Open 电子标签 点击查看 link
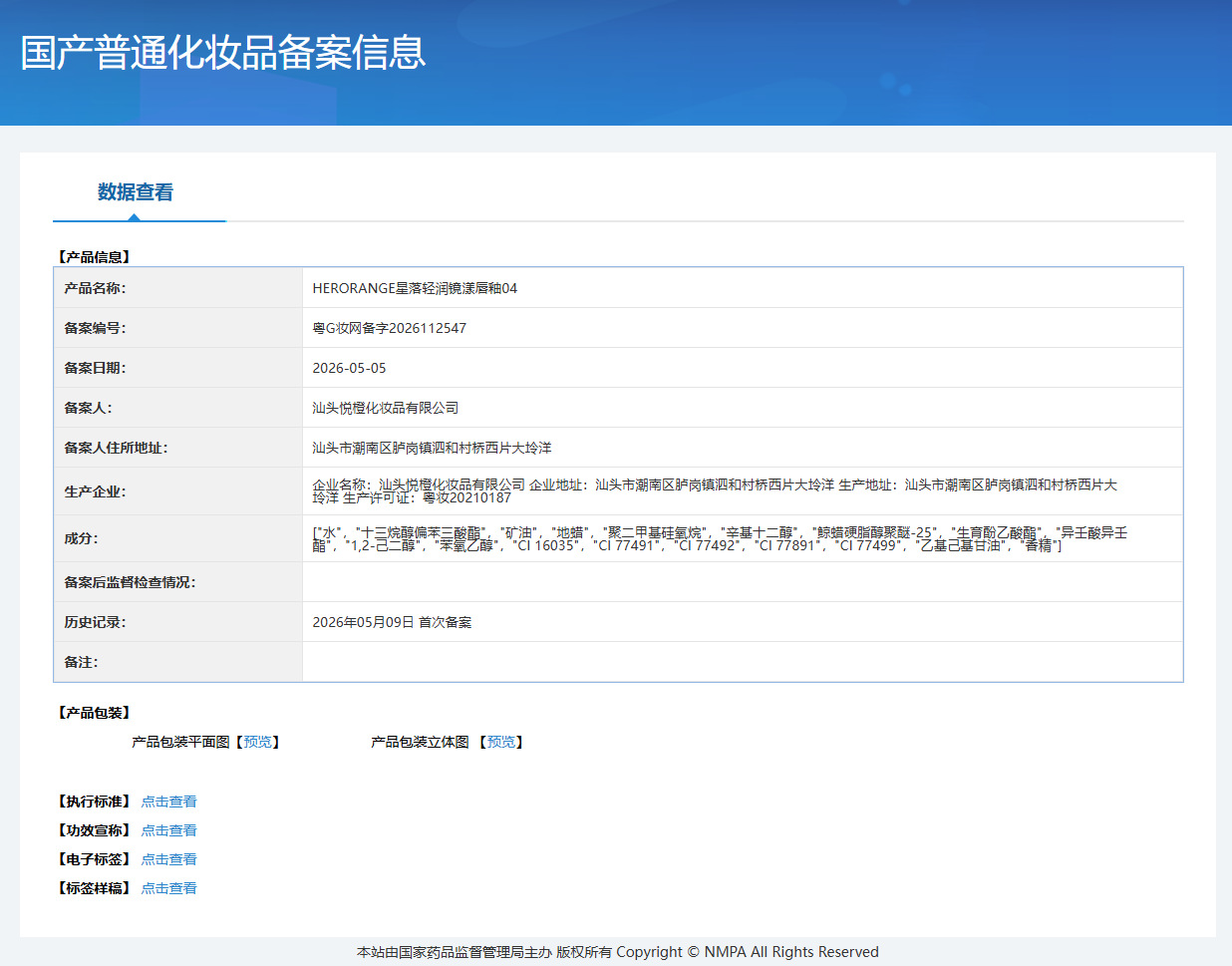Image resolution: width=1232 pixels, height=966 pixels. [168, 859]
